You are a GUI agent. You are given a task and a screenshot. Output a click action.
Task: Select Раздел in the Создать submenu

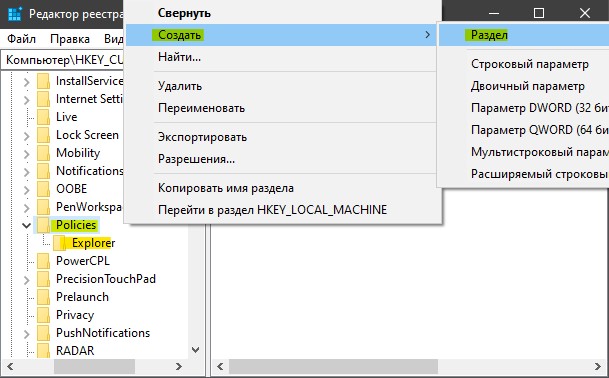(x=524, y=35)
